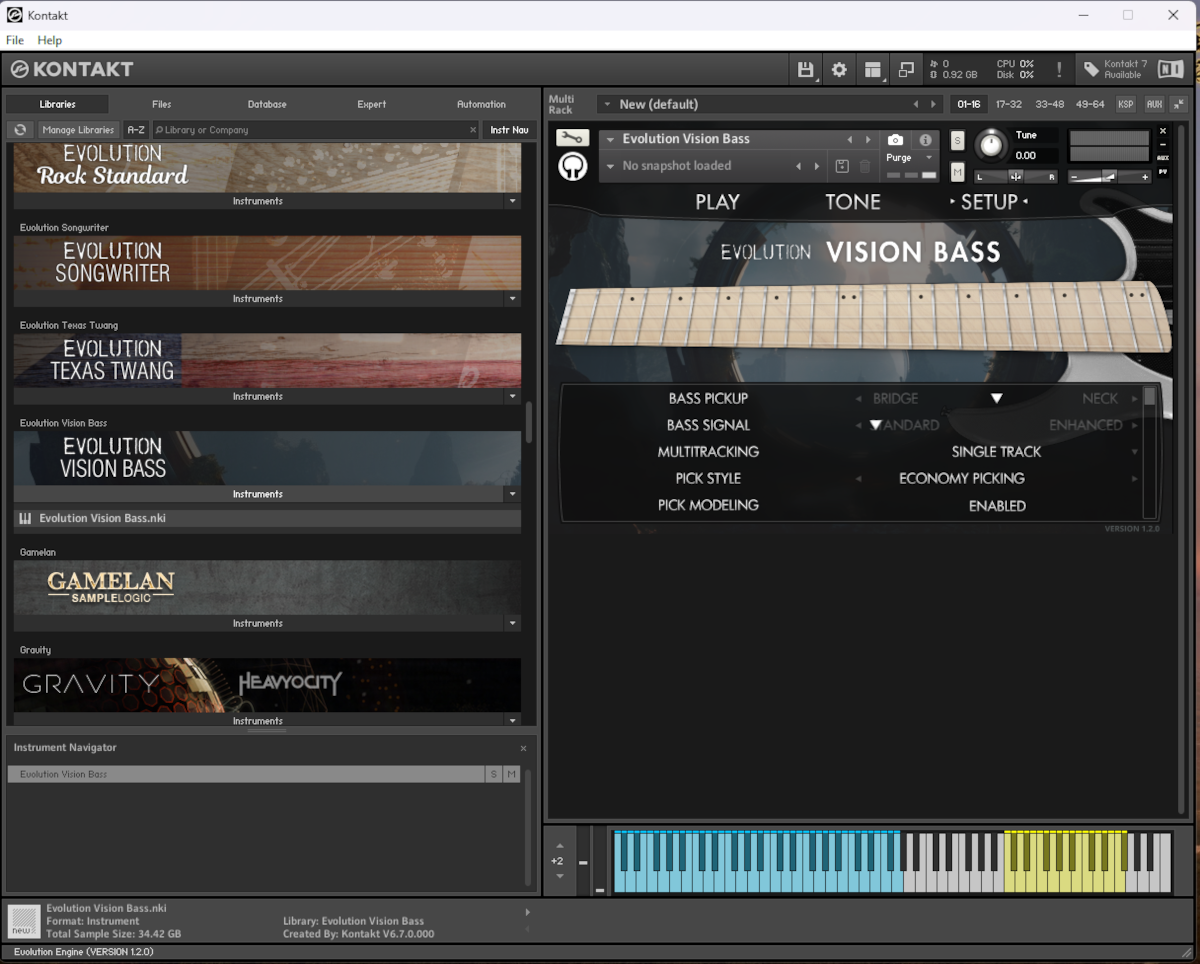1200x964 pixels.
Task: Open the instrument PLAY page
Action: click(717, 202)
